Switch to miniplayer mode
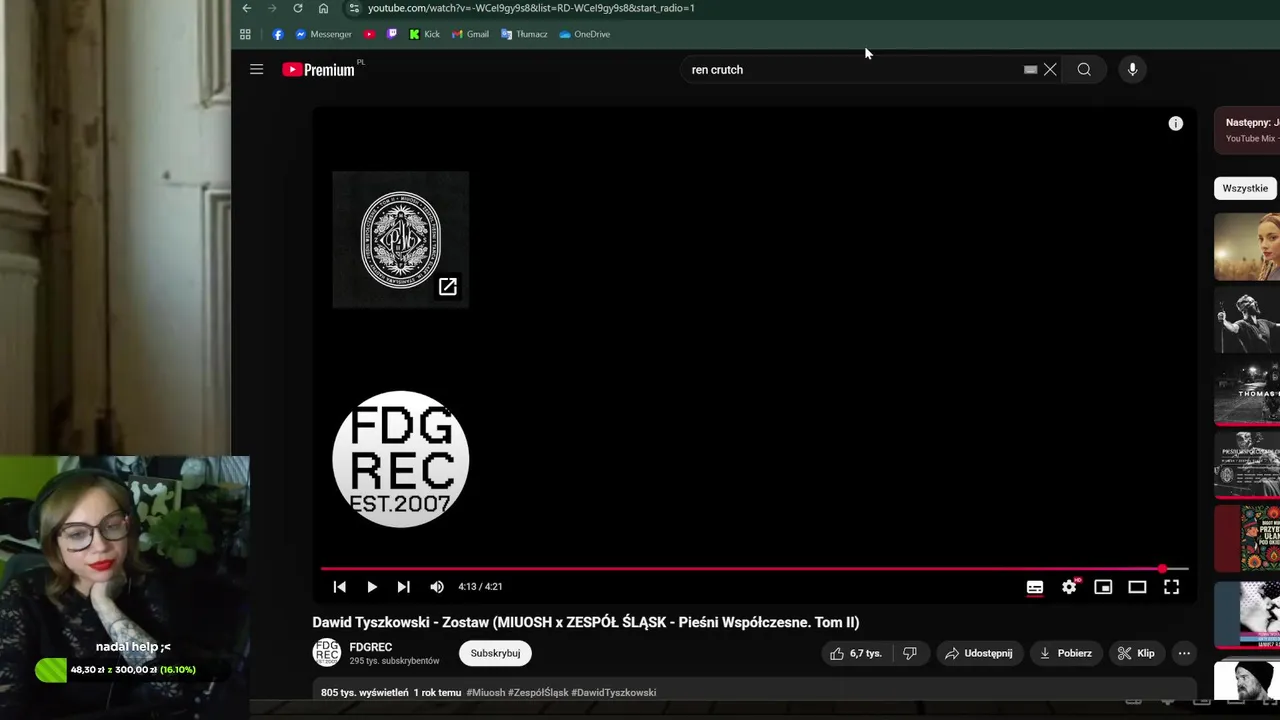This screenshot has height=720, width=1280. point(1103,587)
